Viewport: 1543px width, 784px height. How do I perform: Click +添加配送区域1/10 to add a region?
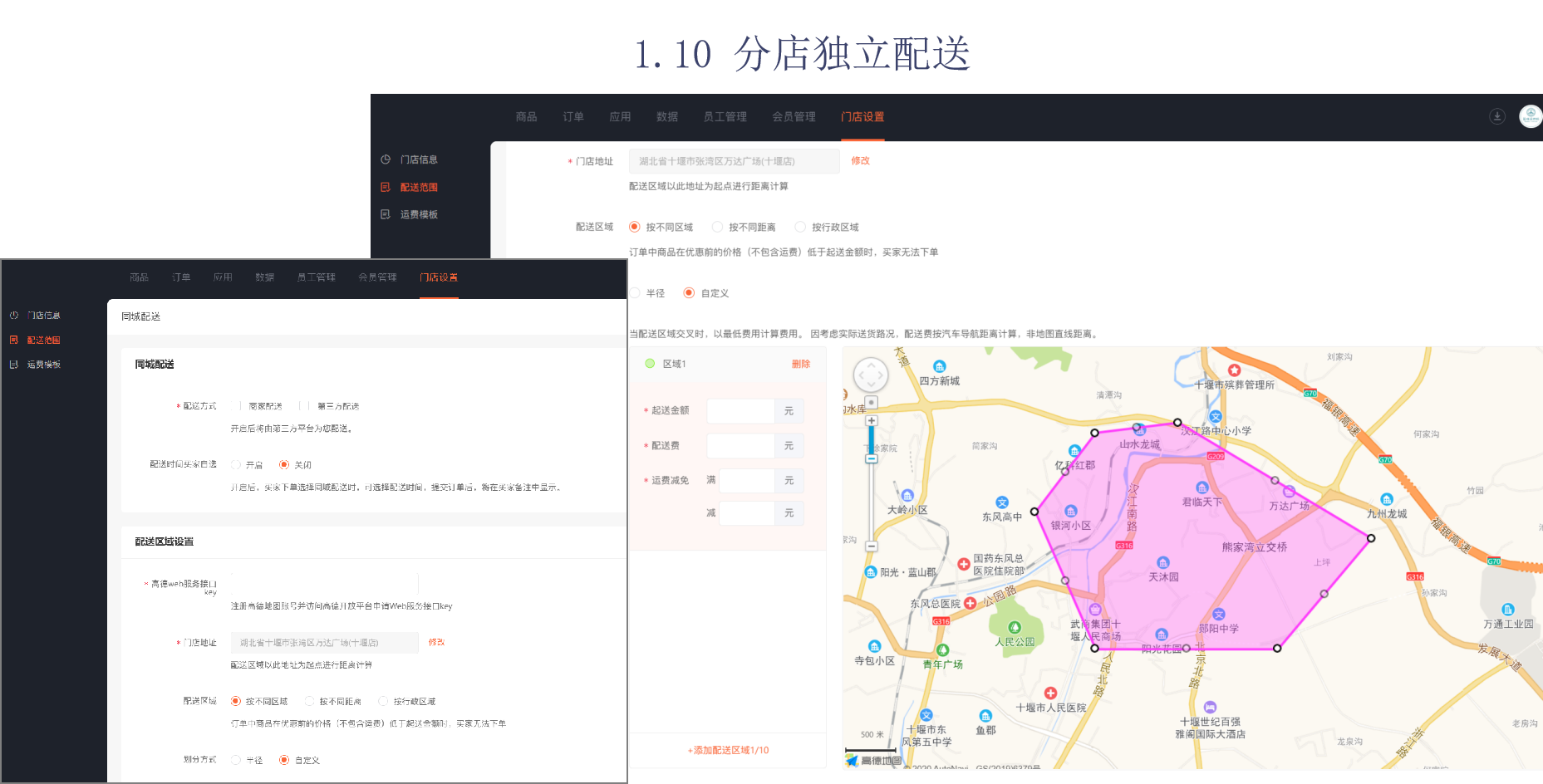click(x=728, y=750)
